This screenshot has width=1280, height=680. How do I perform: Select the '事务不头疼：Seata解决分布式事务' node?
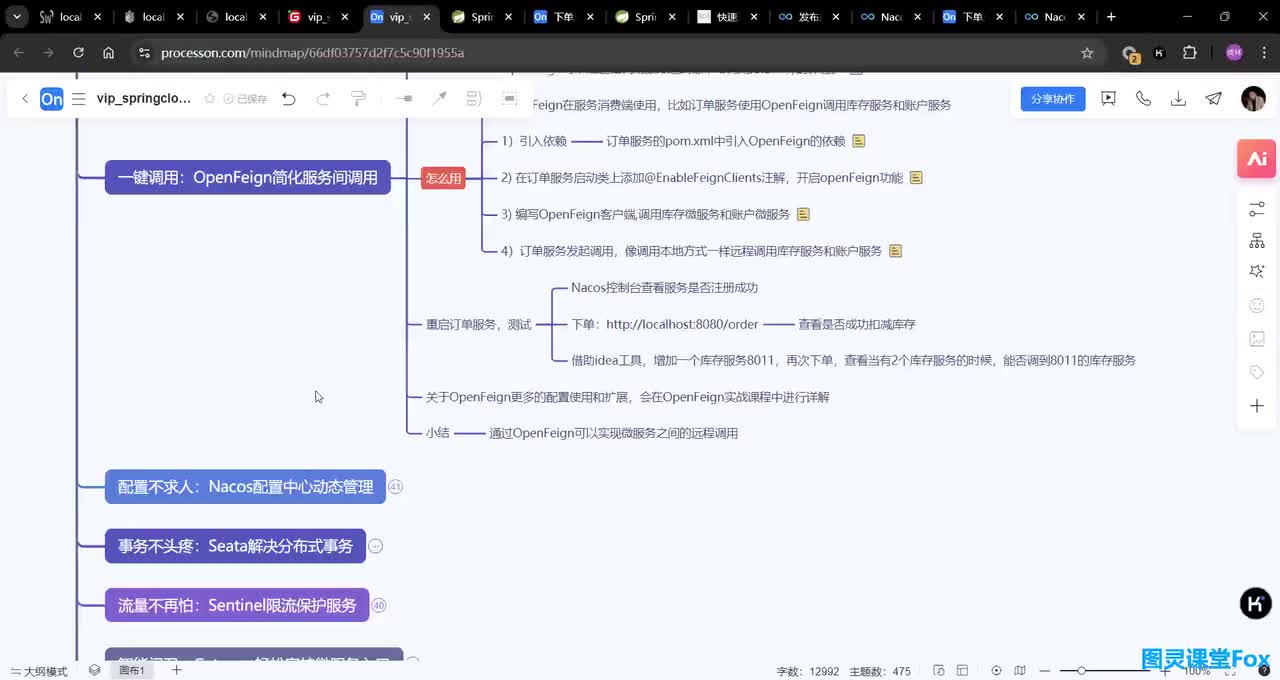pyautogui.click(x=235, y=546)
